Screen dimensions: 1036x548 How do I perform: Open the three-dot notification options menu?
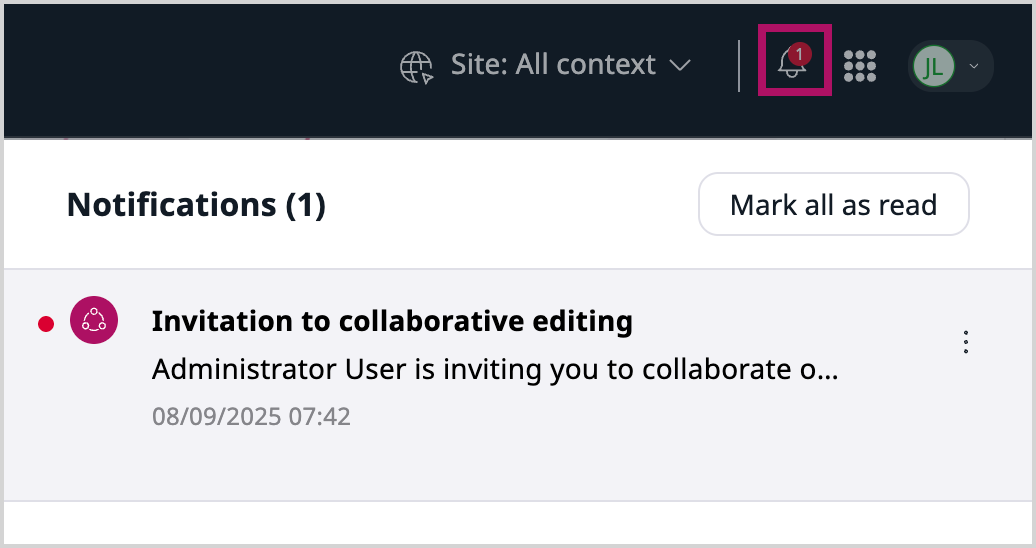[x=965, y=342]
